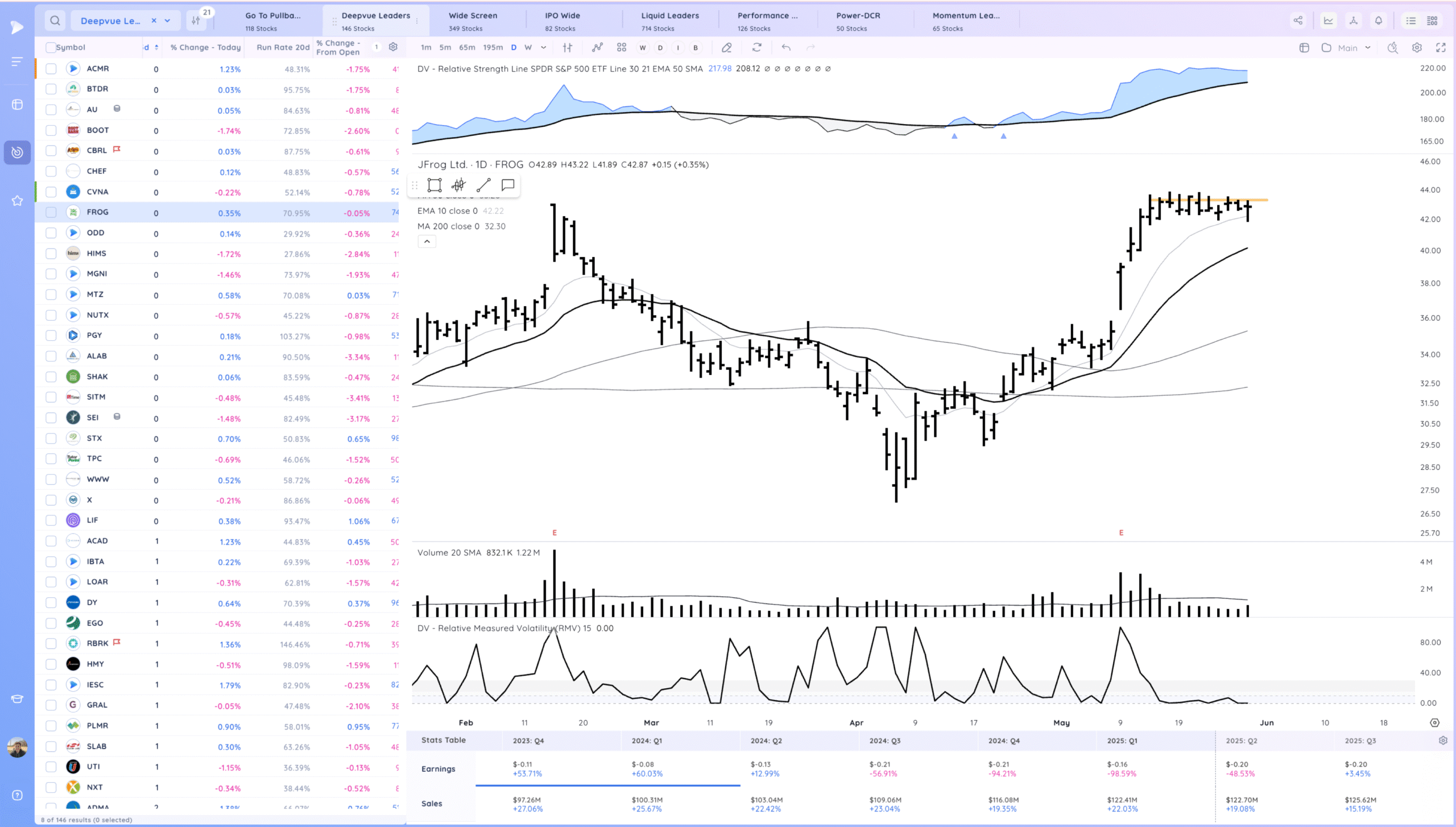Select the comment annotation tool
Image resolution: width=1456 pixels, height=827 pixels.
tap(508, 185)
